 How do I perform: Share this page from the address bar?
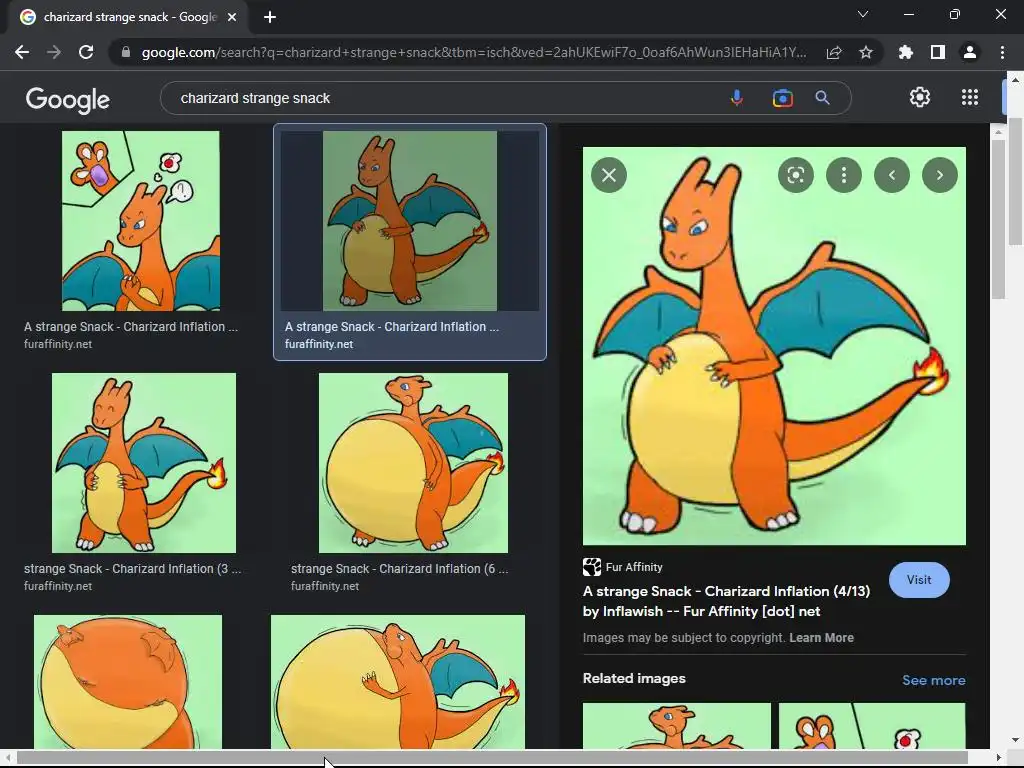coord(834,52)
